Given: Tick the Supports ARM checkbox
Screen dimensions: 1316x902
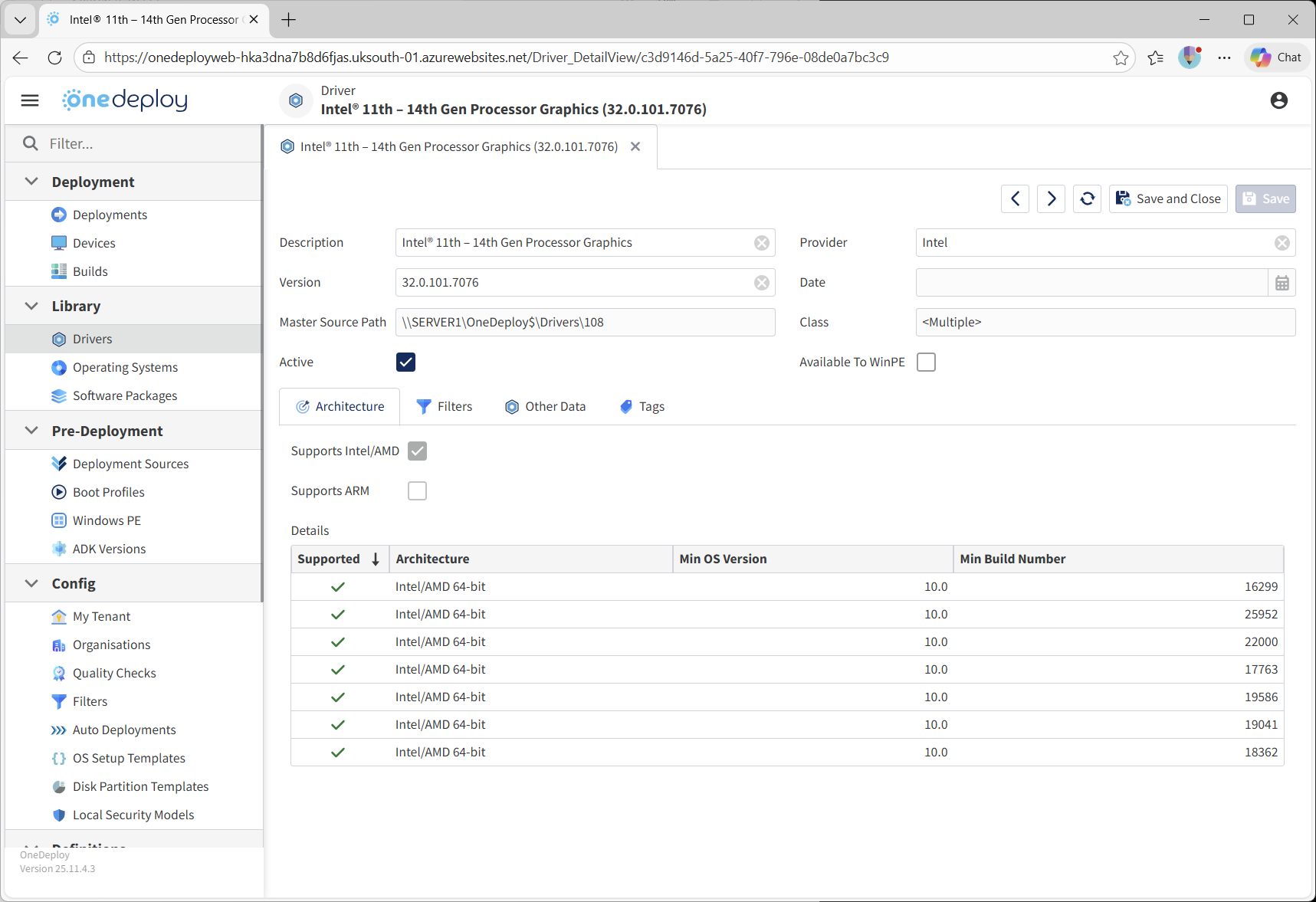Looking at the screenshot, I should 417,491.
